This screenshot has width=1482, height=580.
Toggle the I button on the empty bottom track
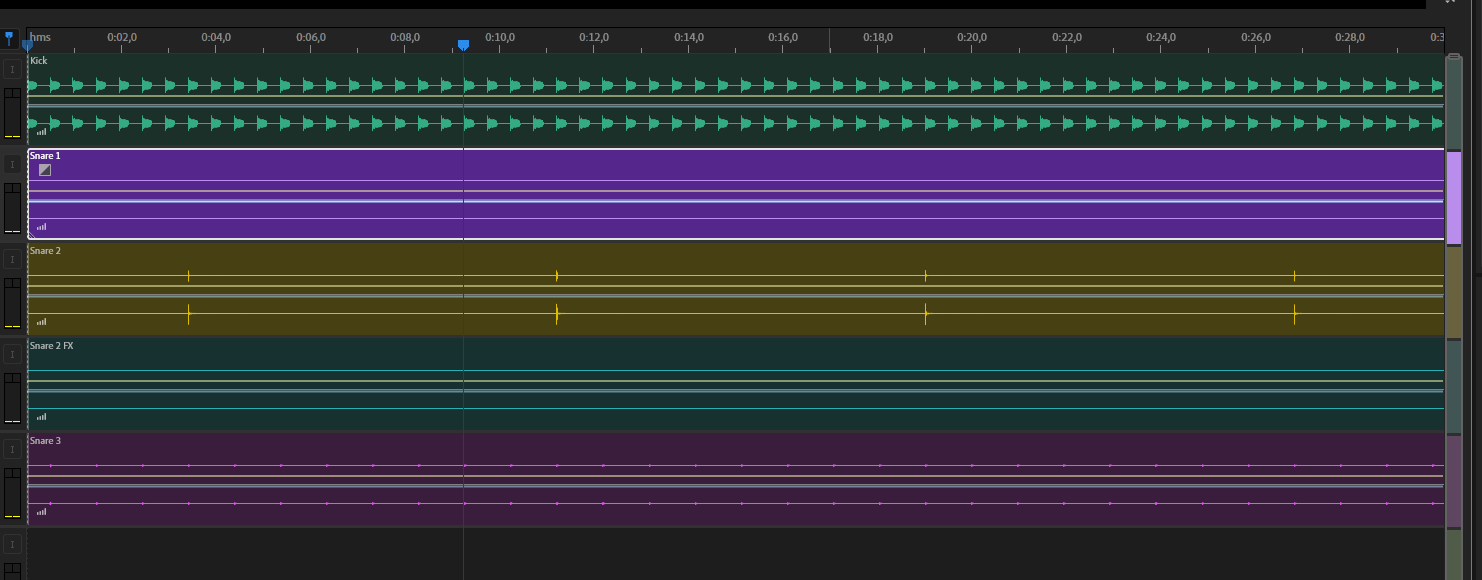pos(12,544)
